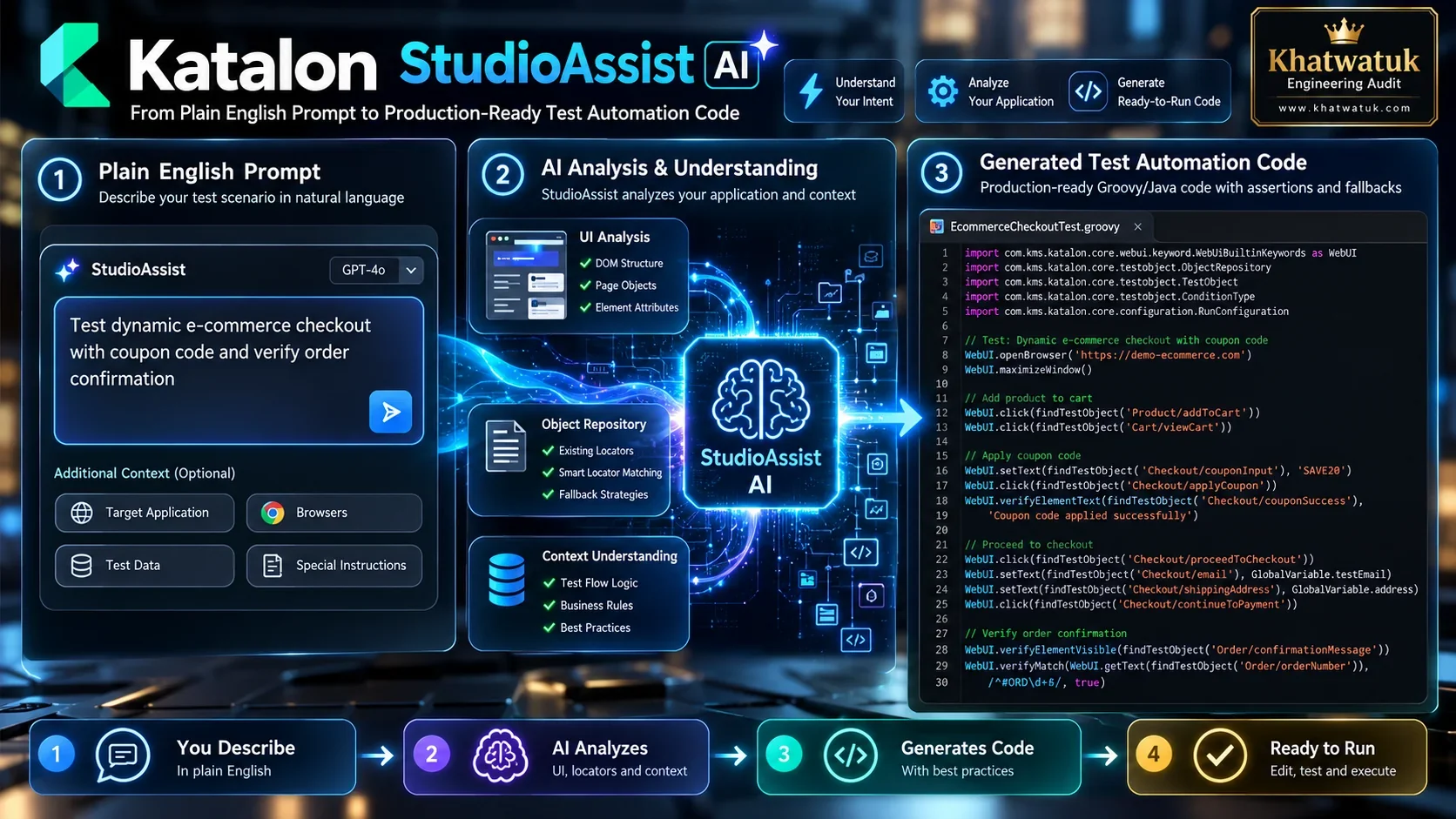
Task: Select the Target Application context button
Action: 145,513
